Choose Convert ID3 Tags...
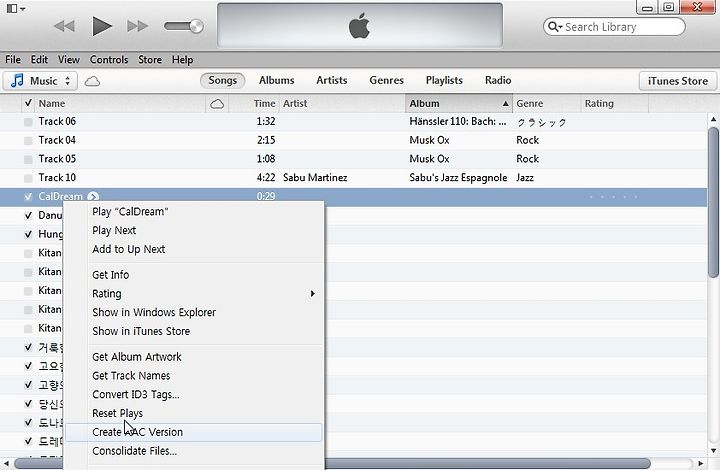The image size is (720, 470). 194,395
